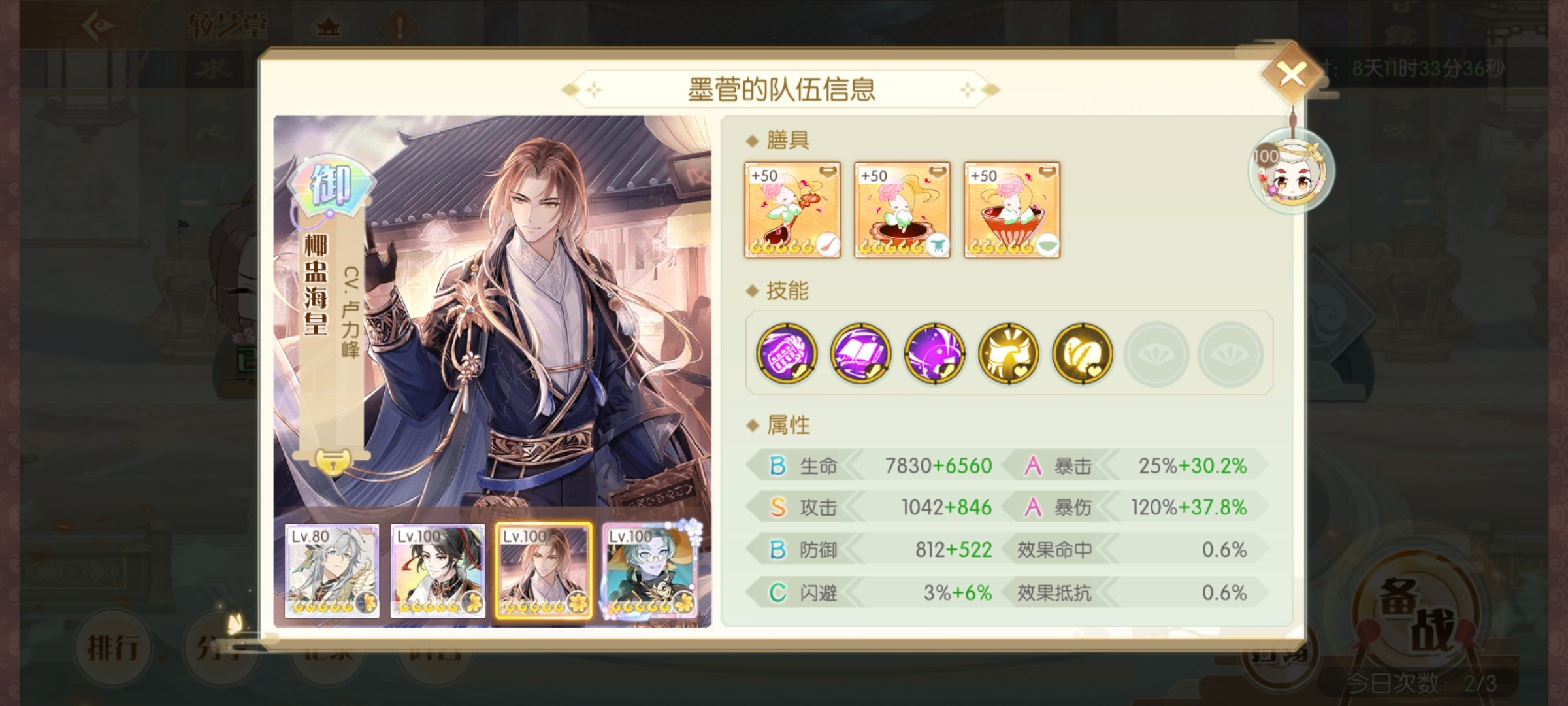Image resolution: width=1568 pixels, height=706 pixels.
Task: Select the Lv.100 green-haired glasses character portrait
Action: (x=650, y=571)
